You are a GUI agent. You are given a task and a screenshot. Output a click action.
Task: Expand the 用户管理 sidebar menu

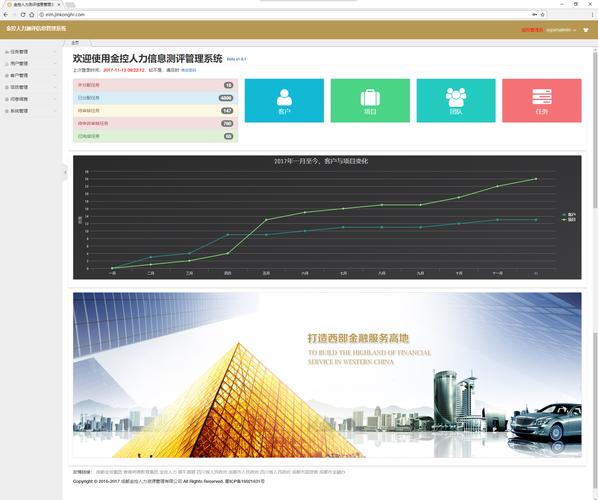[31, 64]
